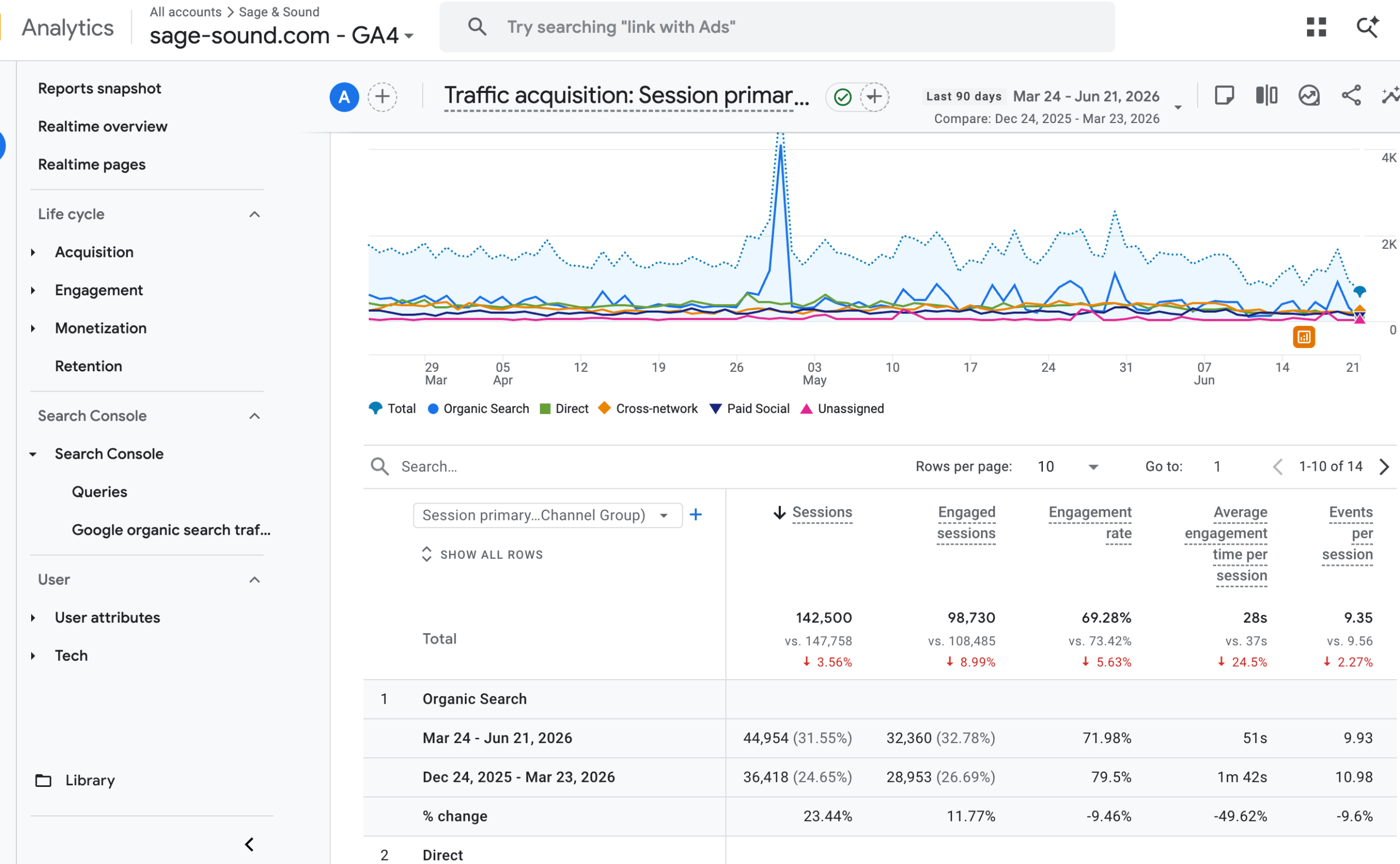Click the Direct row label

pos(442,855)
